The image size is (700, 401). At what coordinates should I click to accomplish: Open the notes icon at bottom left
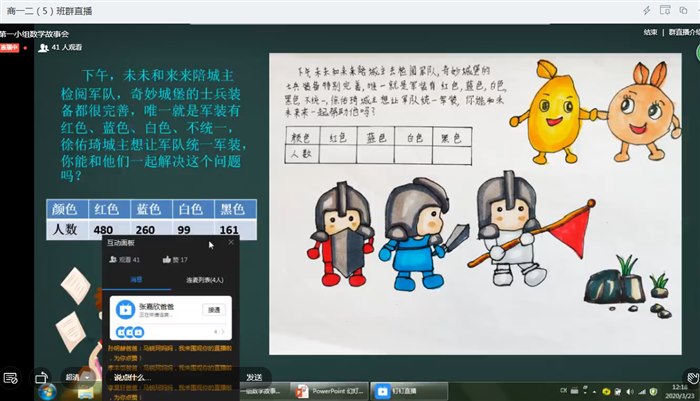tap(9, 378)
